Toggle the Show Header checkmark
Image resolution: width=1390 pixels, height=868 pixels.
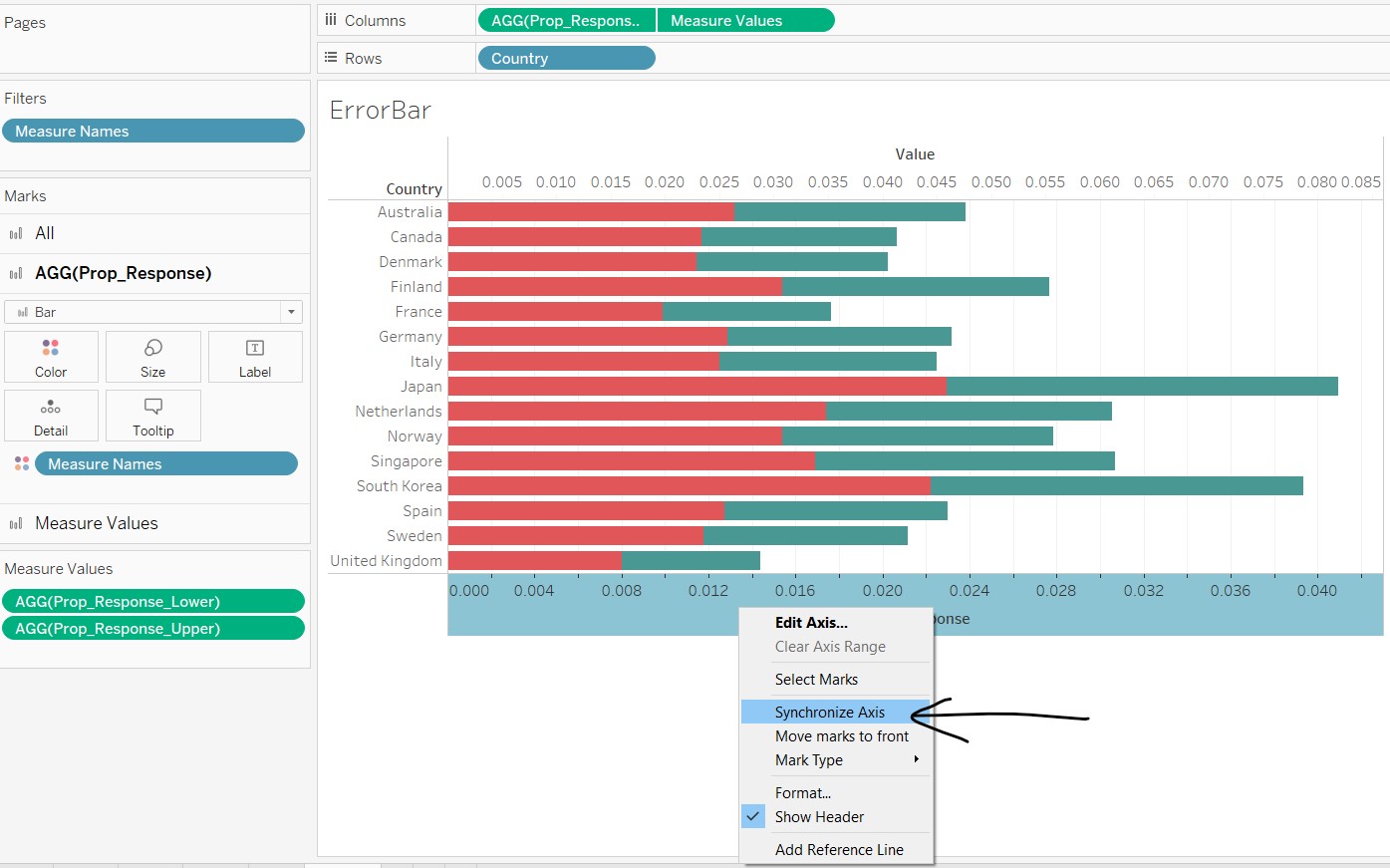[x=753, y=817]
